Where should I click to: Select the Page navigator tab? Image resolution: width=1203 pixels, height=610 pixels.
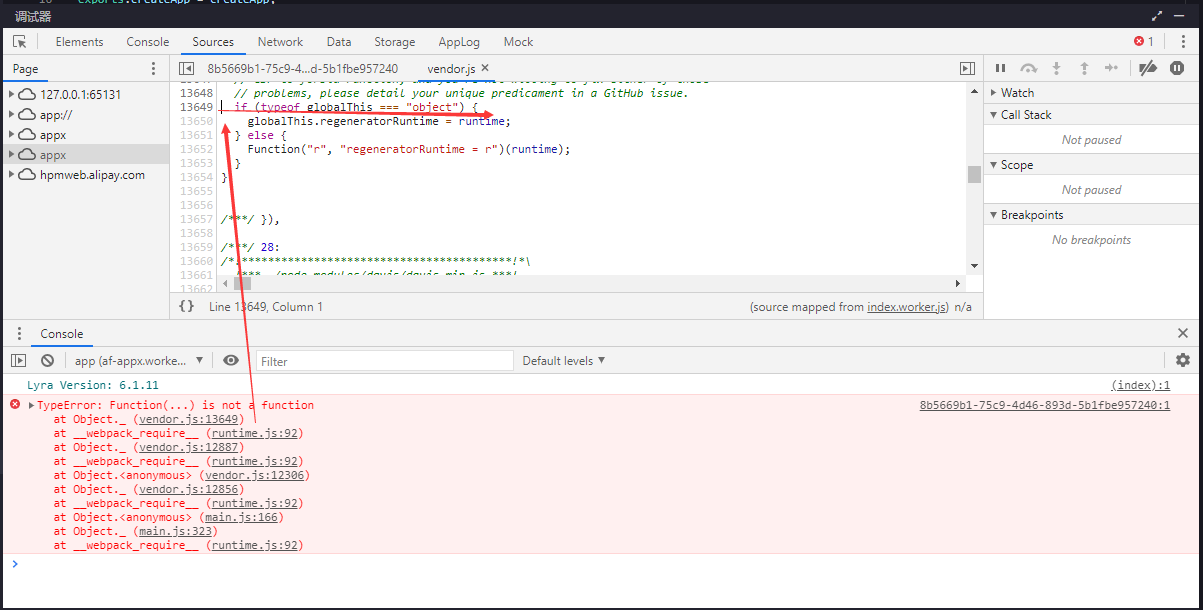pyautogui.click(x=25, y=69)
